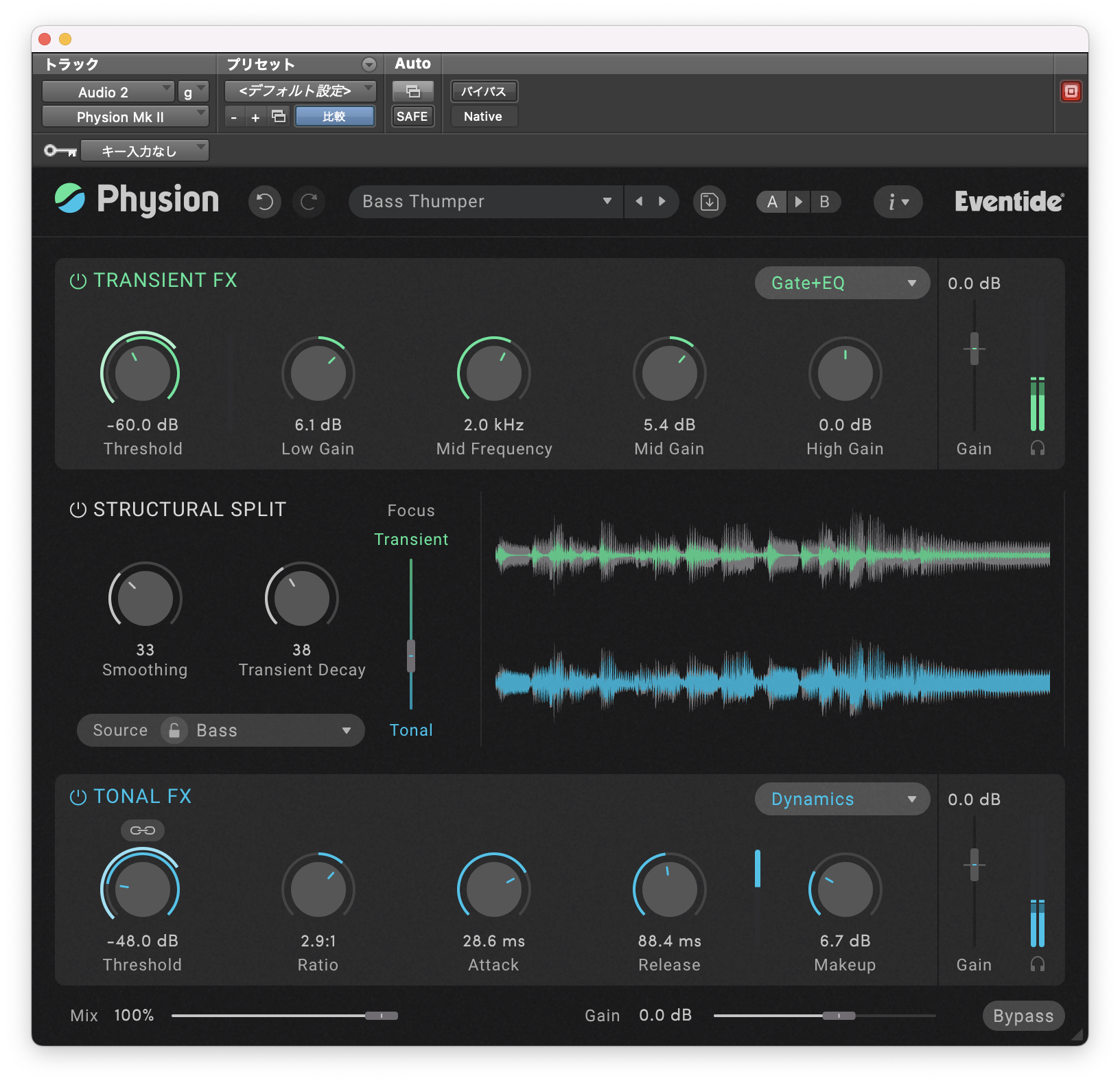Click the bottom output Gain slider handle
This screenshot has height=1083, width=1120.
[x=839, y=1016]
